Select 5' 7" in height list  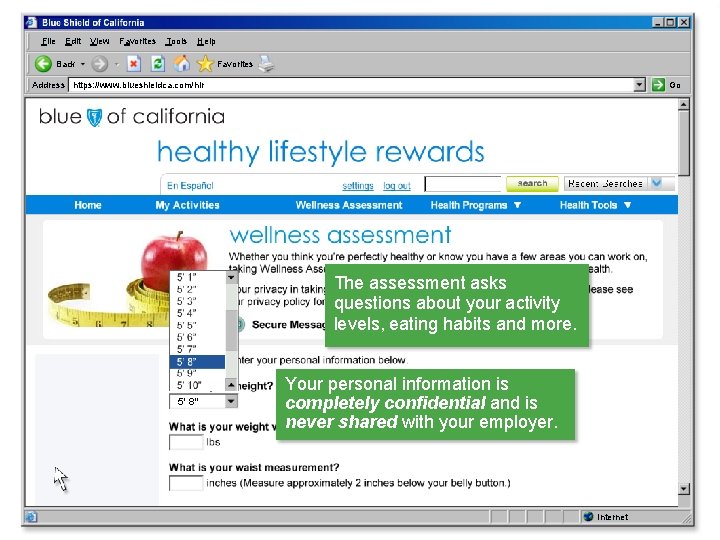click(197, 349)
